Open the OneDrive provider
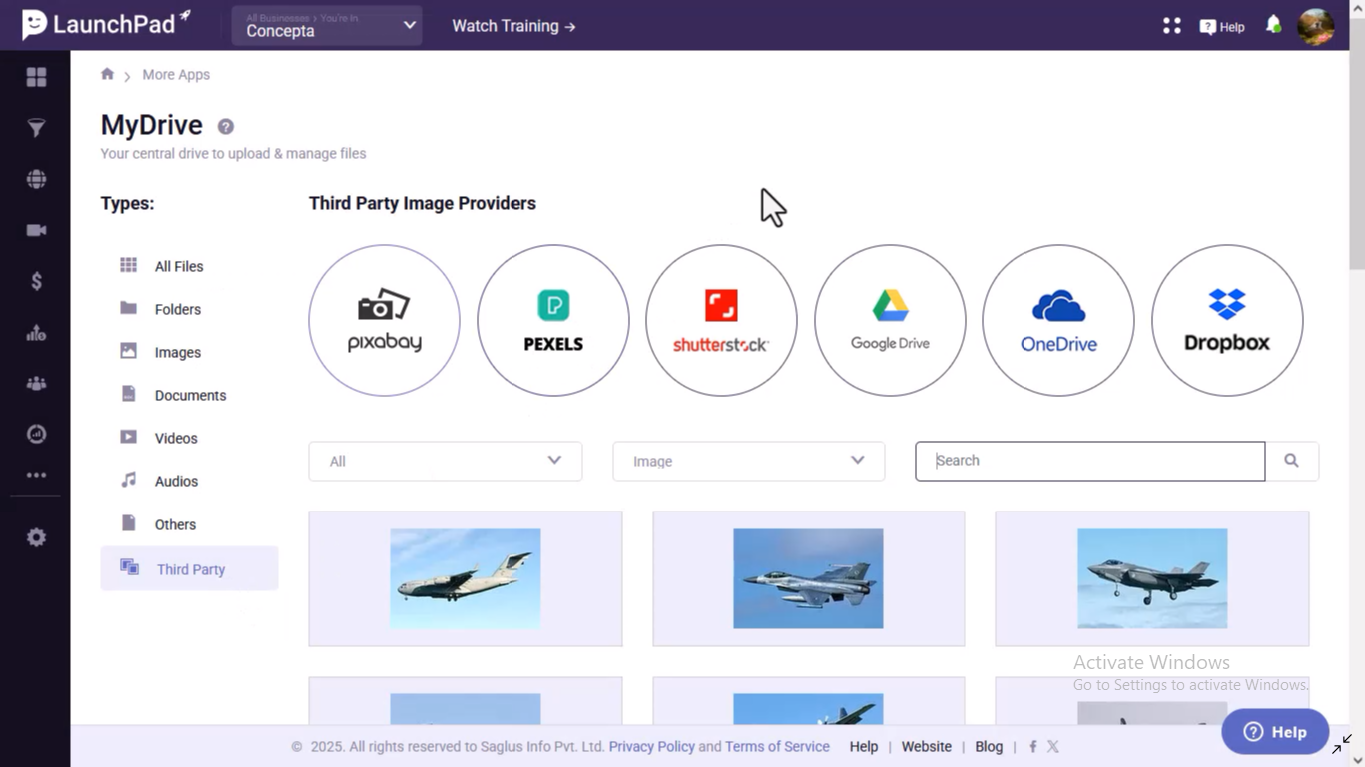Screen dimensions: 1365x767 tap(1058, 320)
